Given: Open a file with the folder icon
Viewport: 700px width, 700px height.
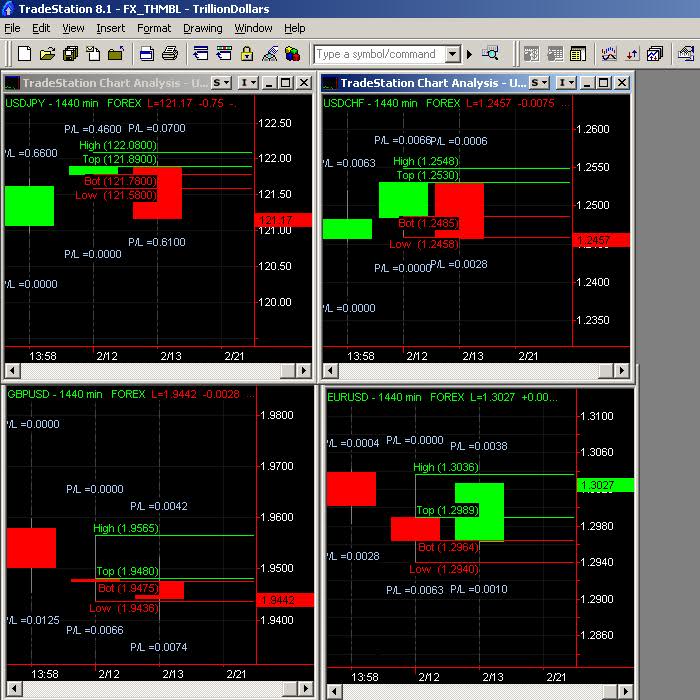Looking at the screenshot, I should 47,54.
